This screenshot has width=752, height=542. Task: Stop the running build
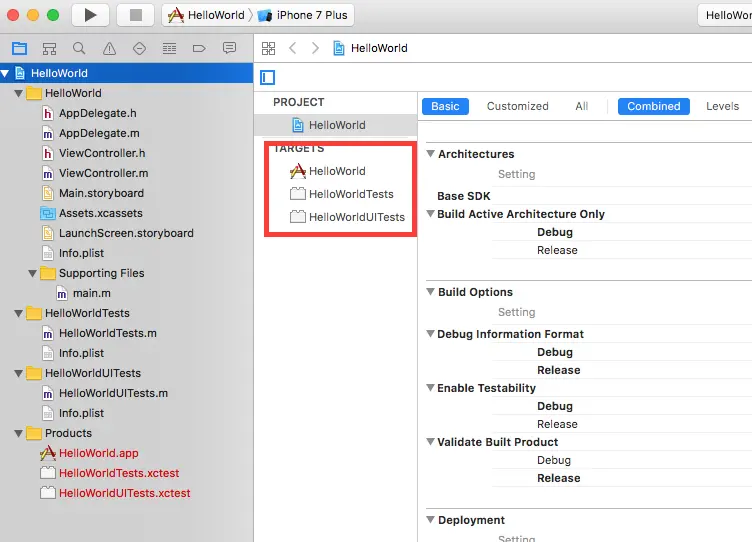click(x=136, y=15)
